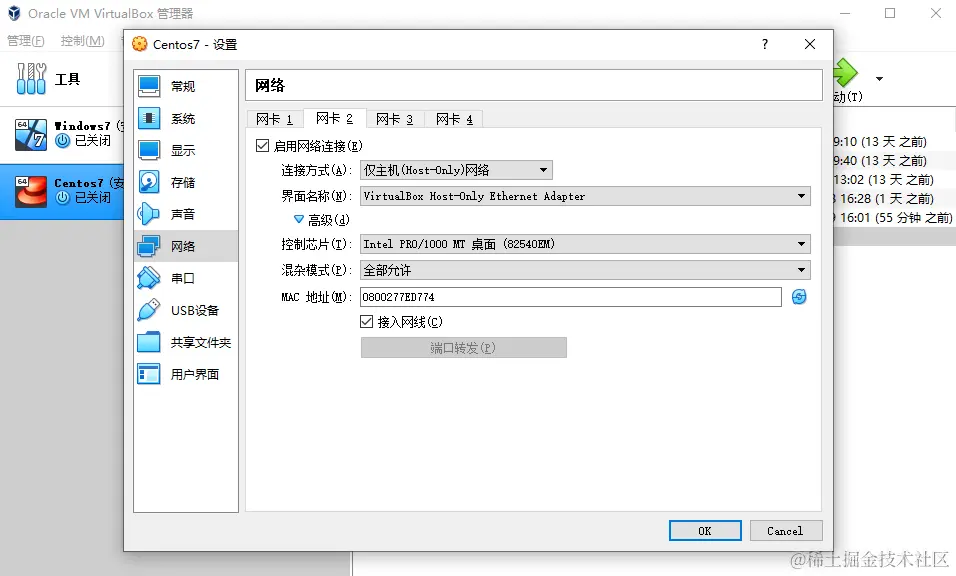Regenerate the MAC address with refresh icon
This screenshot has width=956, height=576.
799,297
